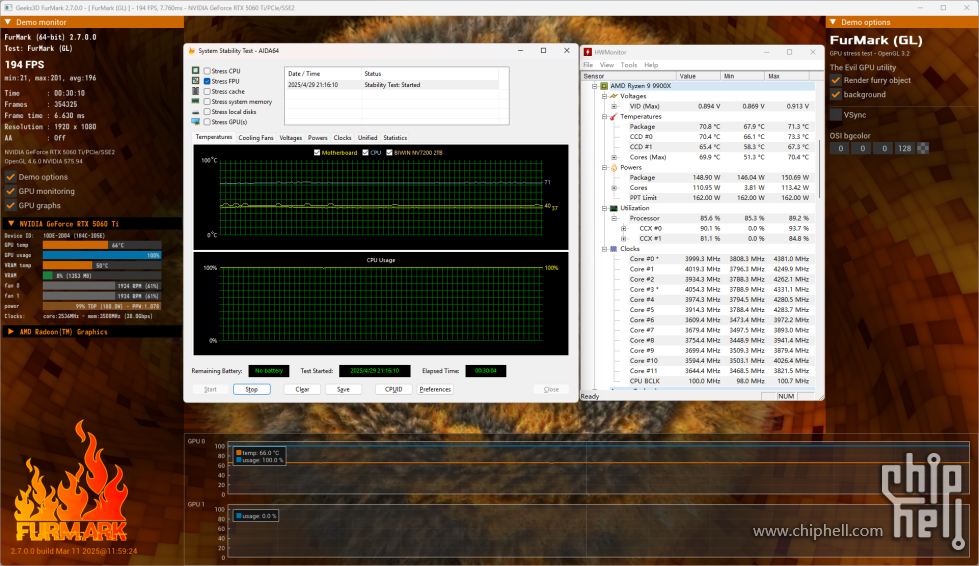
Task: Enable Stress cache checkbox
Action: tap(207, 92)
